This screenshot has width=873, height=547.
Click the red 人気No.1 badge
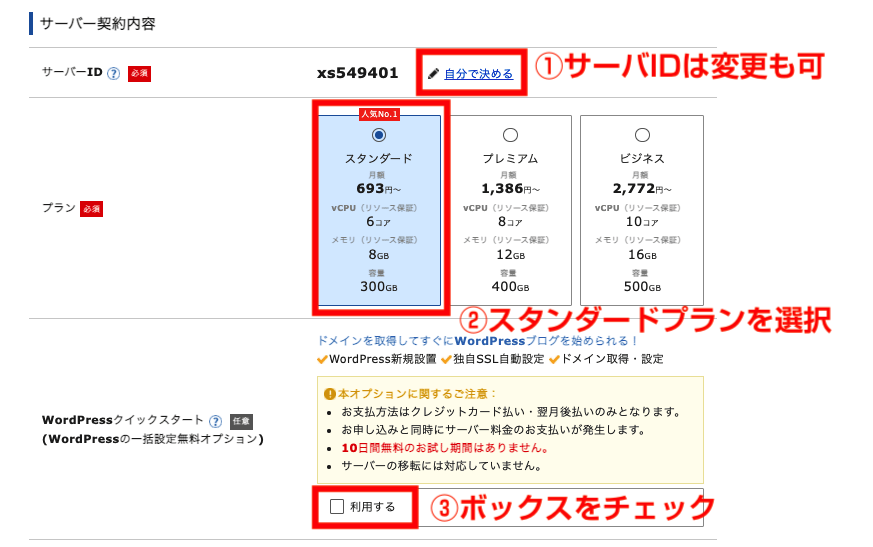(x=378, y=114)
